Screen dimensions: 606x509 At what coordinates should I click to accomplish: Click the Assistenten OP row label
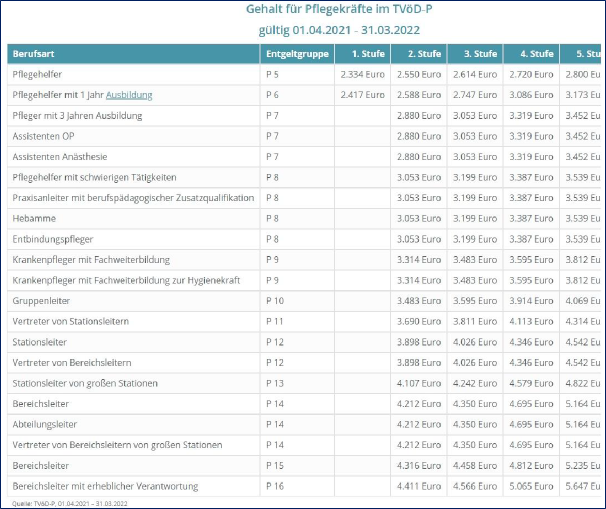pyautogui.click(x=43, y=136)
